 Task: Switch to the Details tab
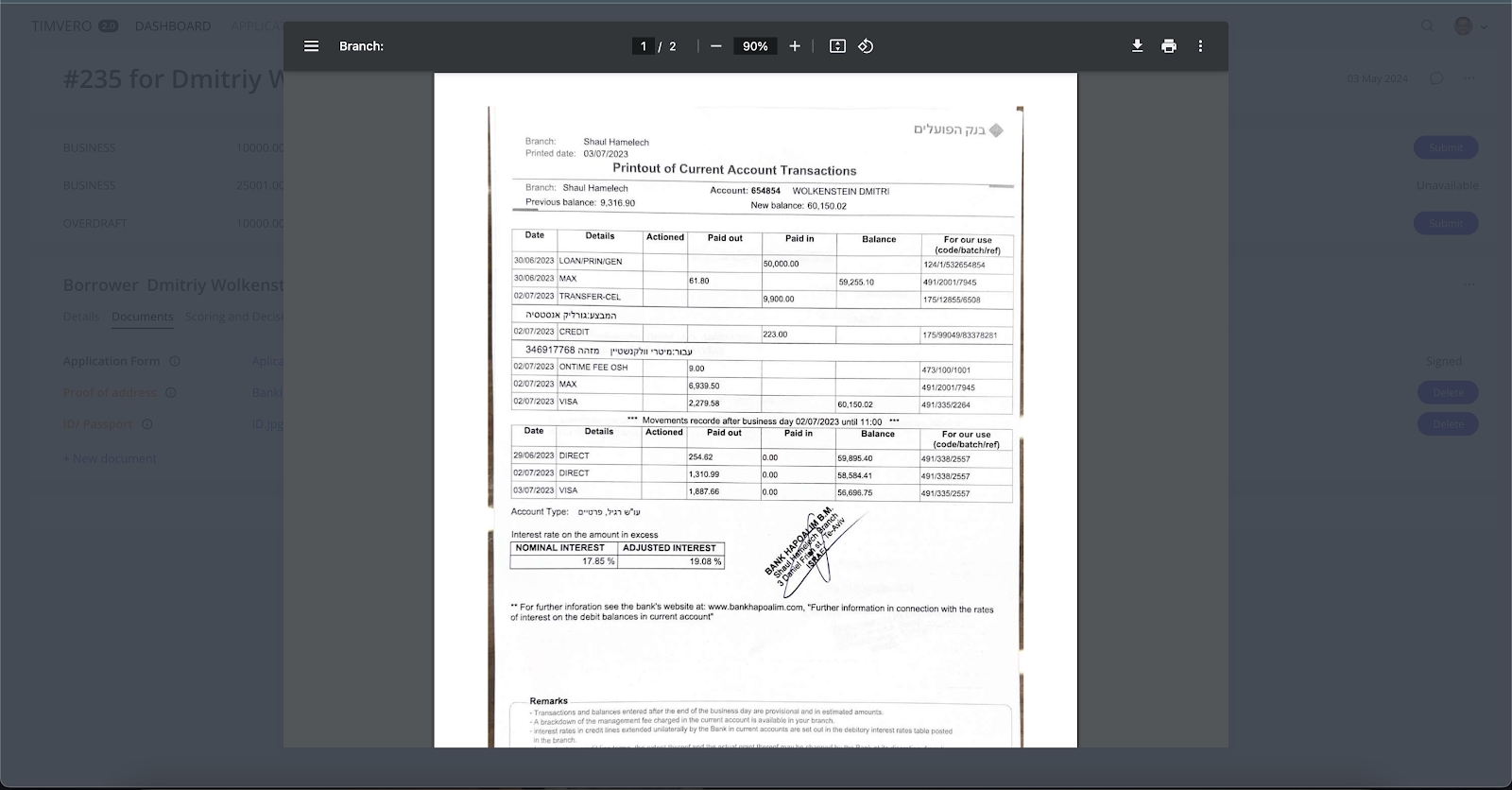tap(81, 317)
